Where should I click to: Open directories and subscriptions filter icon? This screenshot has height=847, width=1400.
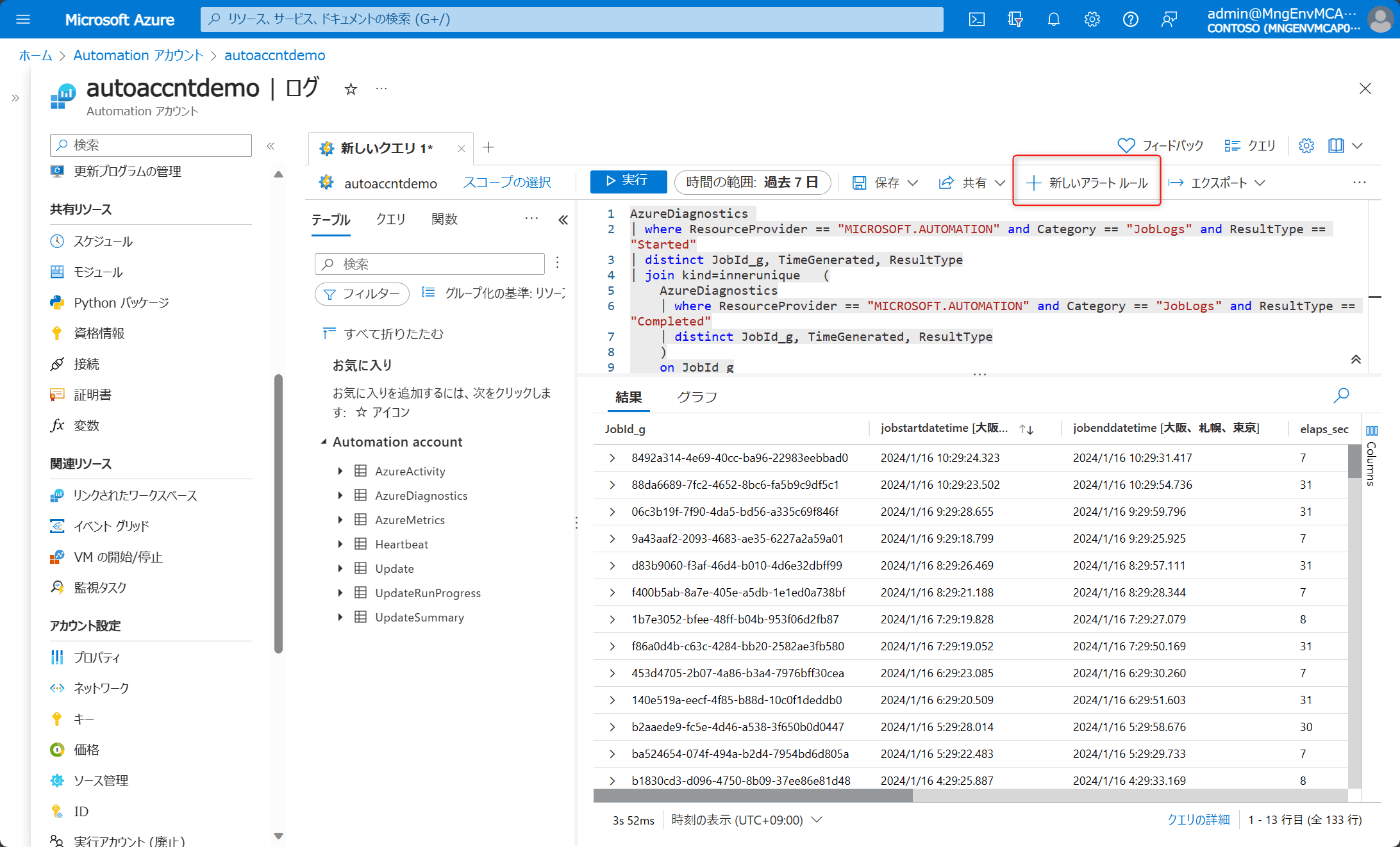click(1016, 19)
